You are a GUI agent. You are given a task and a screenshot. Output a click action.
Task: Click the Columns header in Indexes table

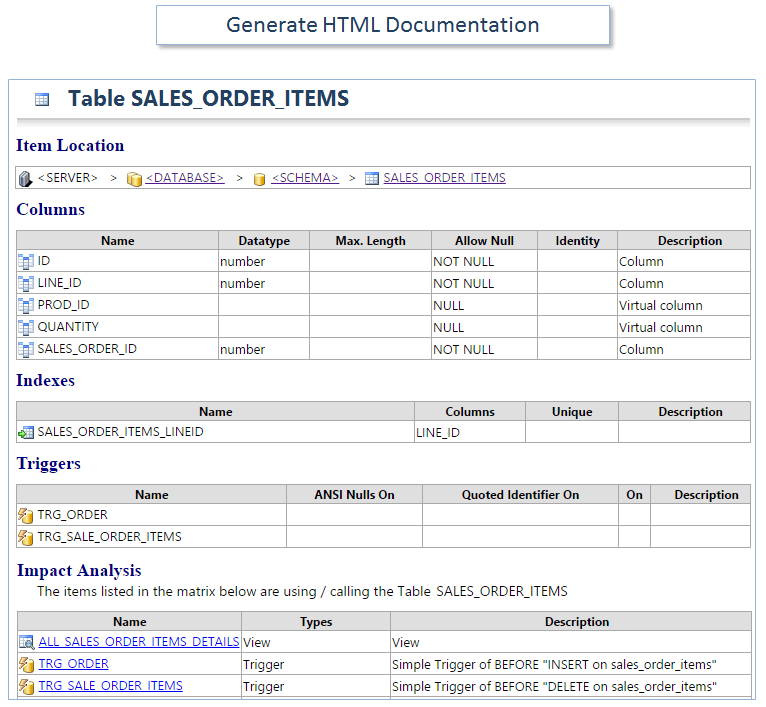click(470, 411)
